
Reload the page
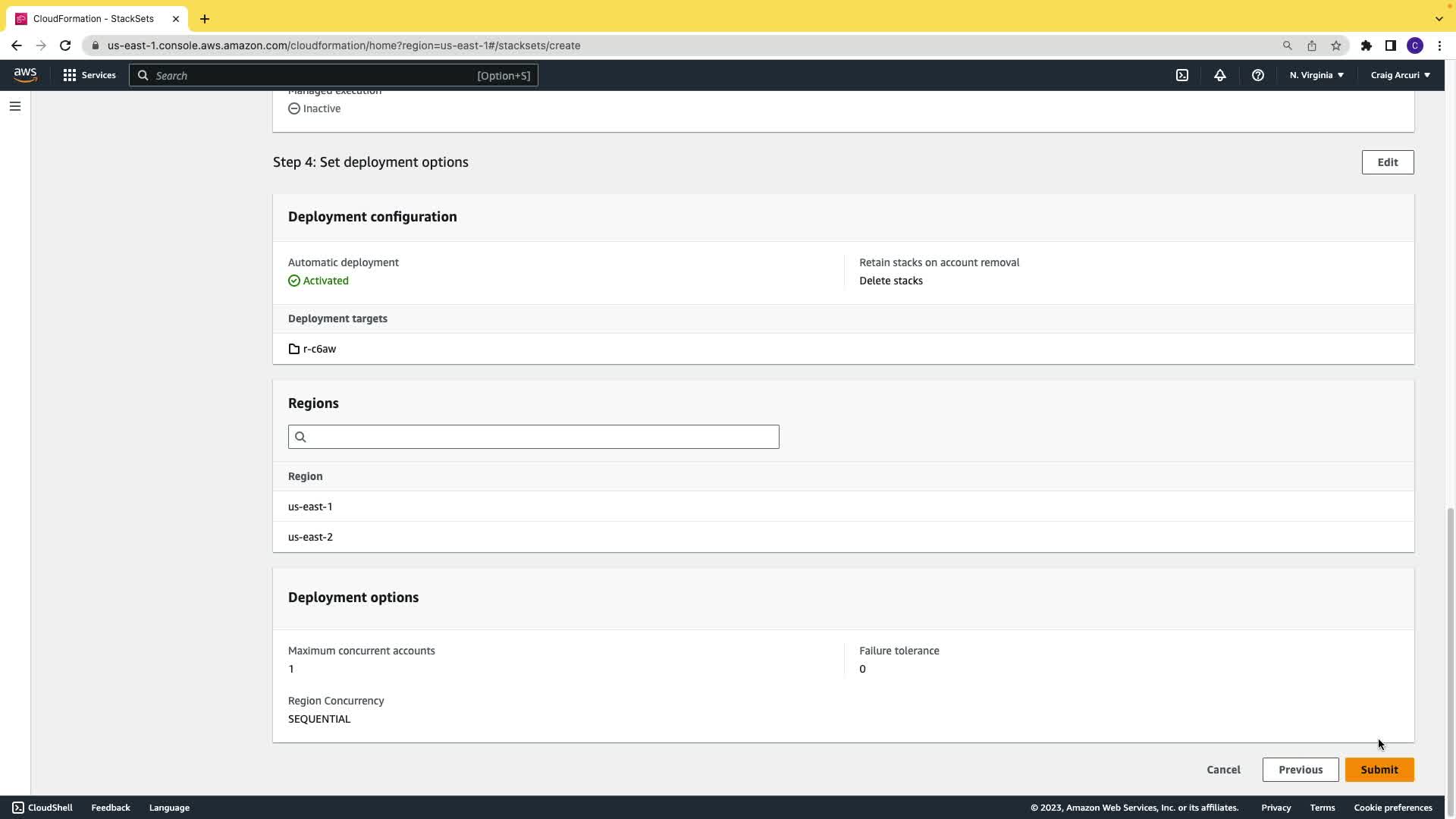tap(65, 45)
